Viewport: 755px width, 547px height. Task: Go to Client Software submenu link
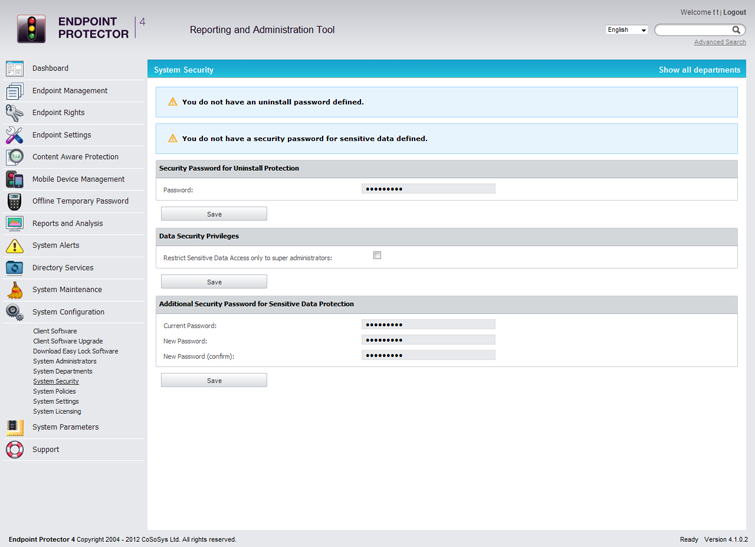click(55, 331)
